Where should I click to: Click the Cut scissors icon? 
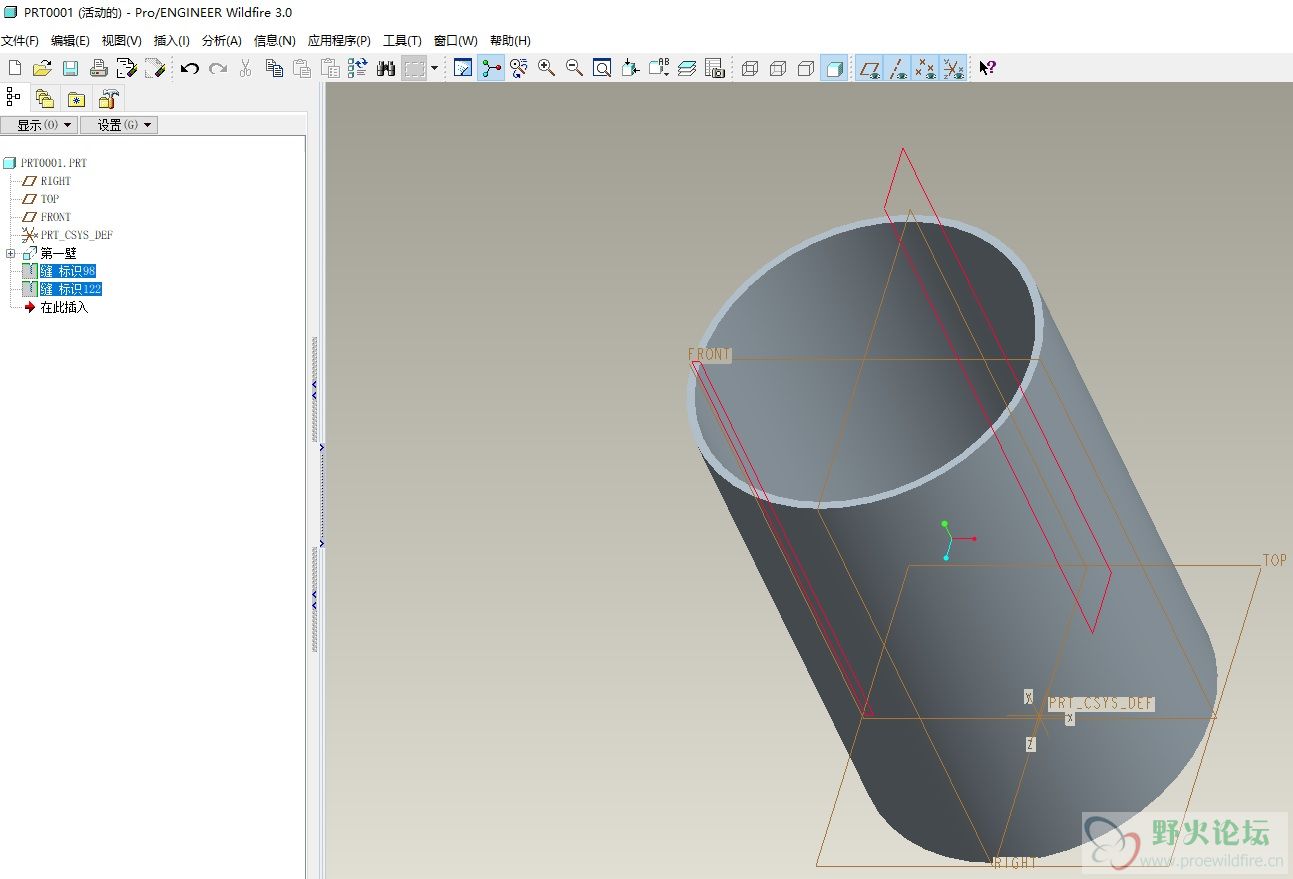(x=246, y=68)
